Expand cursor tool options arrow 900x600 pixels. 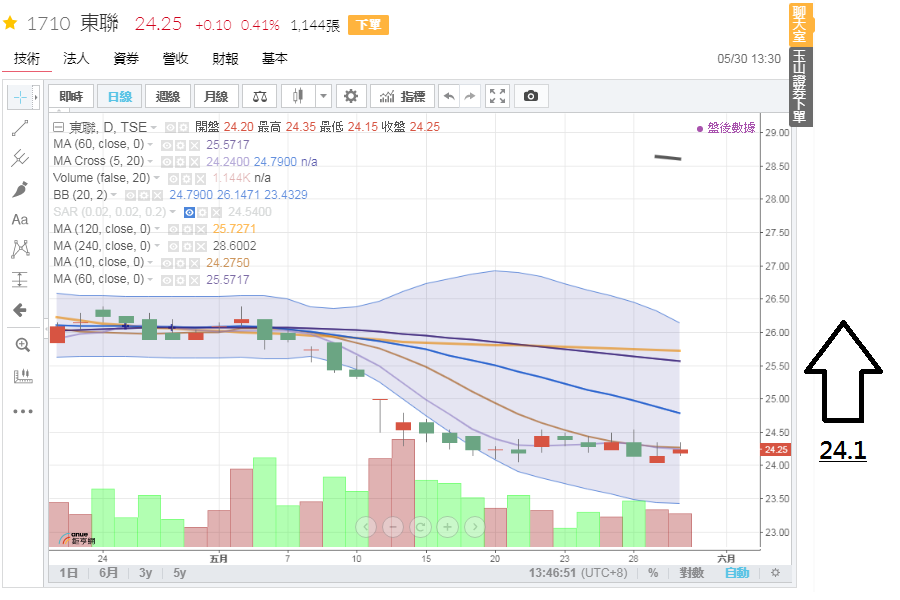pos(36,98)
